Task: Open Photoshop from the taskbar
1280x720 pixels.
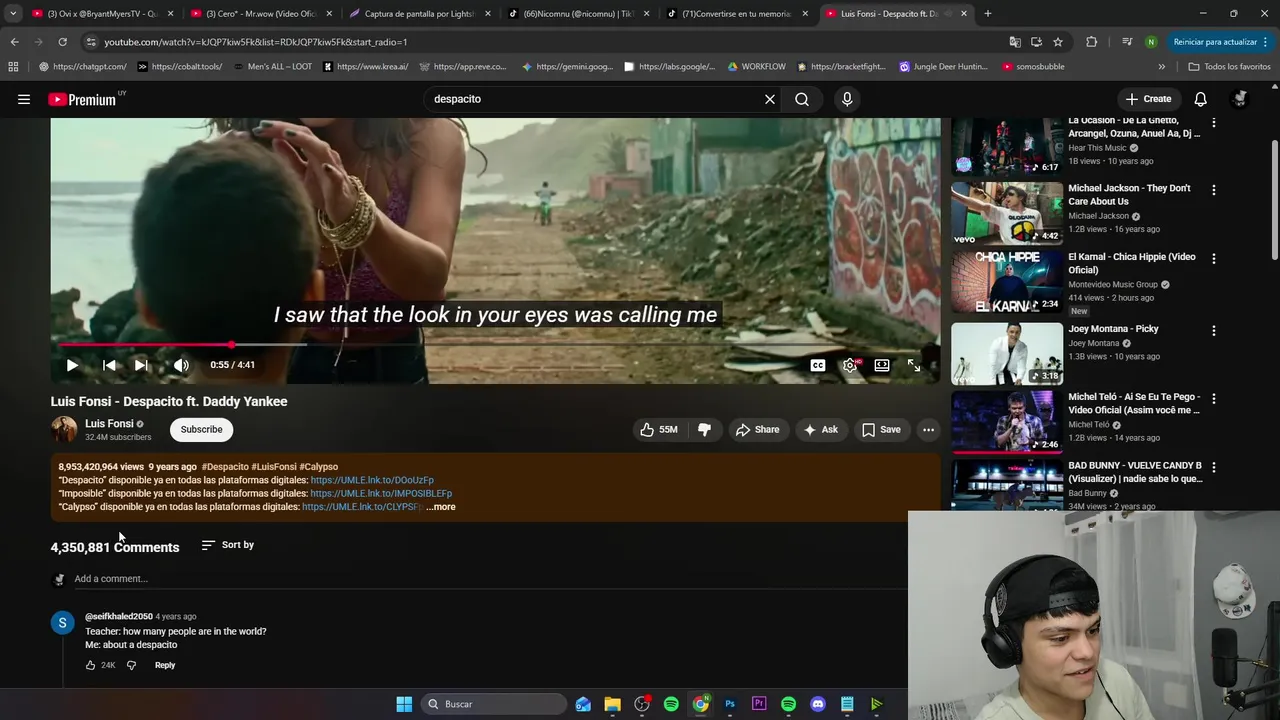Action: [x=730, y=704]
